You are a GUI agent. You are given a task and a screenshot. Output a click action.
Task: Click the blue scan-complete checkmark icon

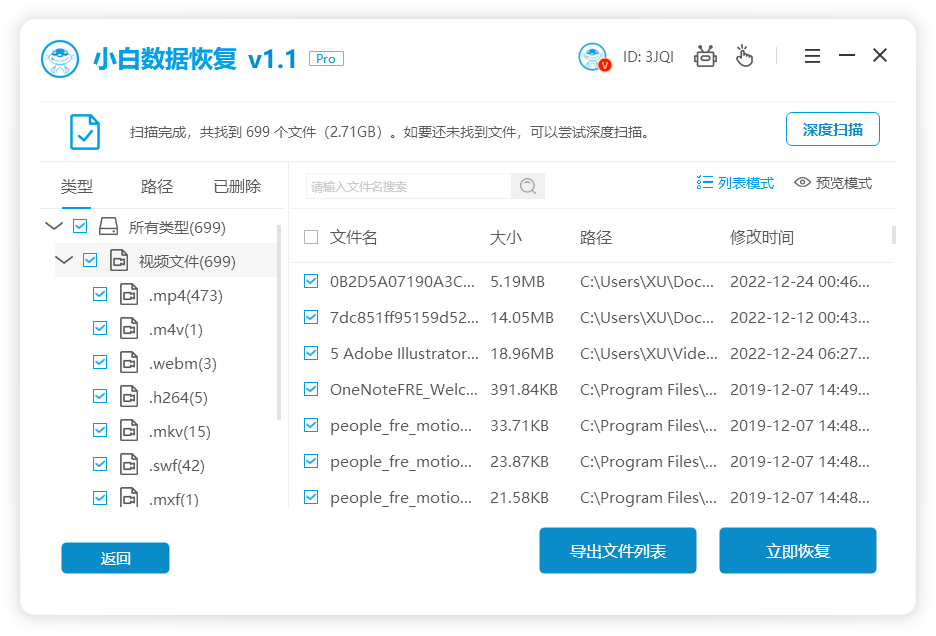coord(84,131)
